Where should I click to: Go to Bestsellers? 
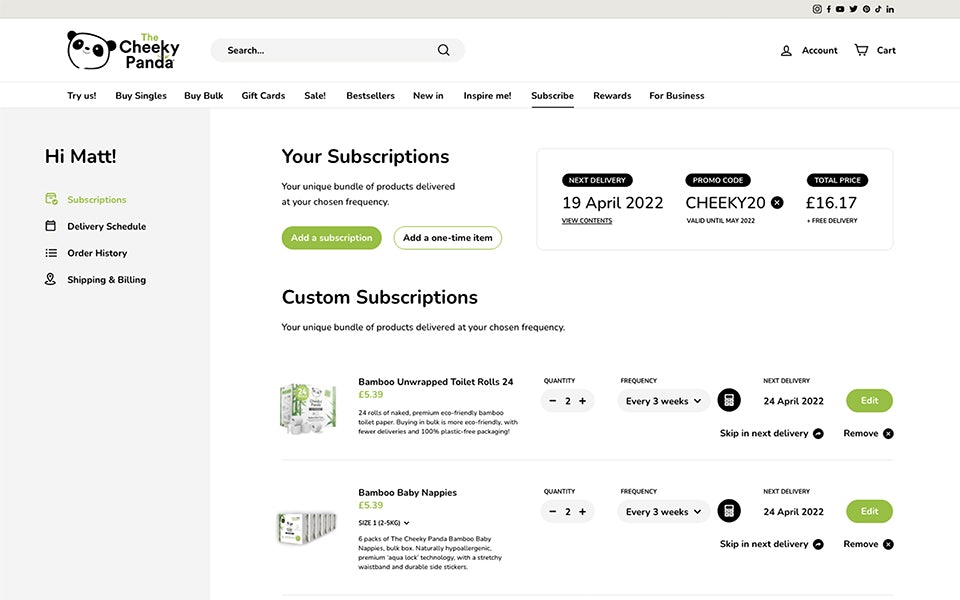point(370,96)
